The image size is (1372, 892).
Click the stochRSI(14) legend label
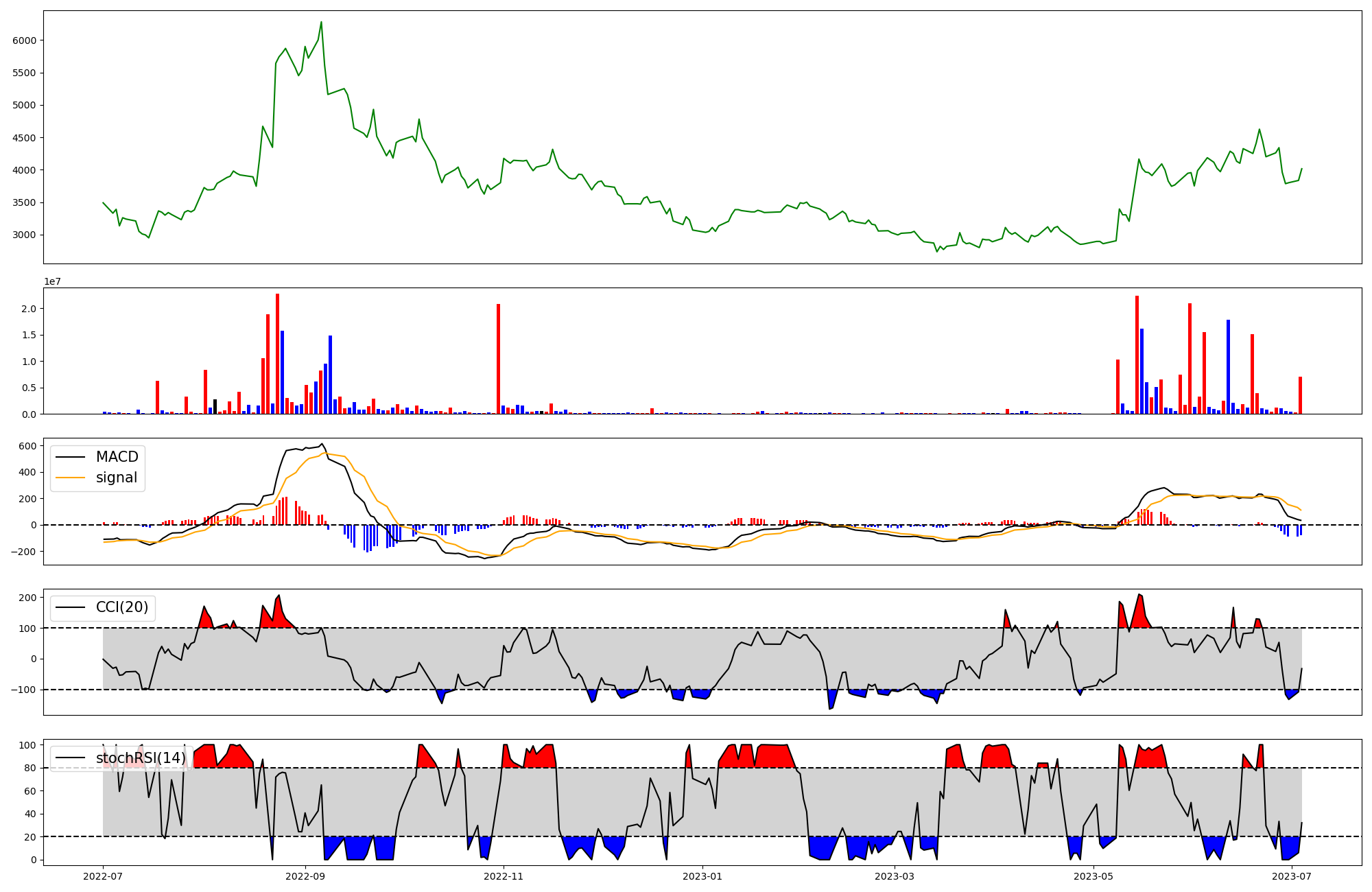141,758
